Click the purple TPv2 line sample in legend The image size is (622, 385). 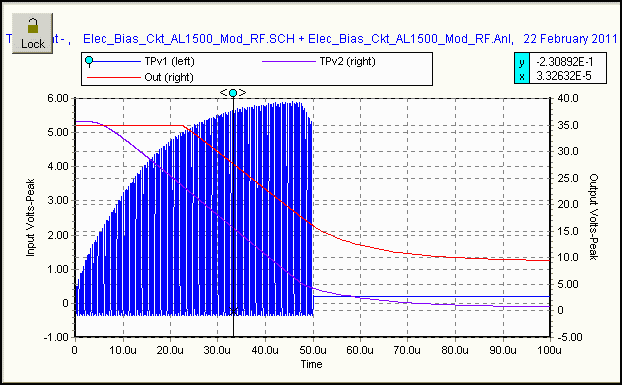(x=288, y=61)
